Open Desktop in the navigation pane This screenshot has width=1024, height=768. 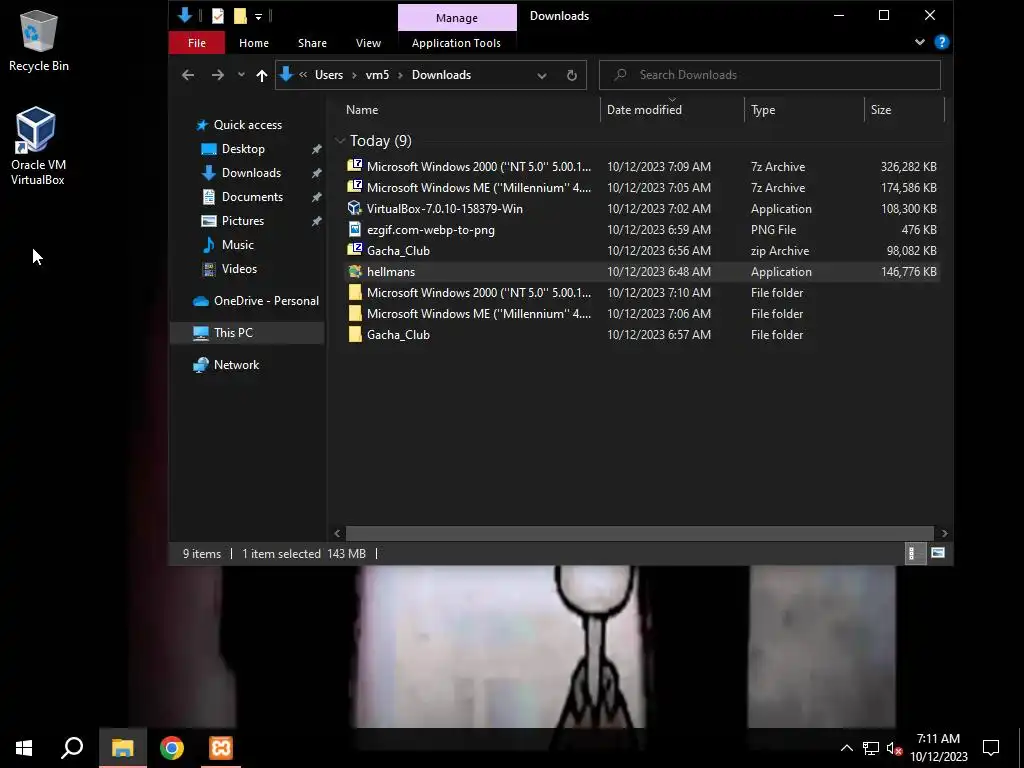[x=243, y=149]
